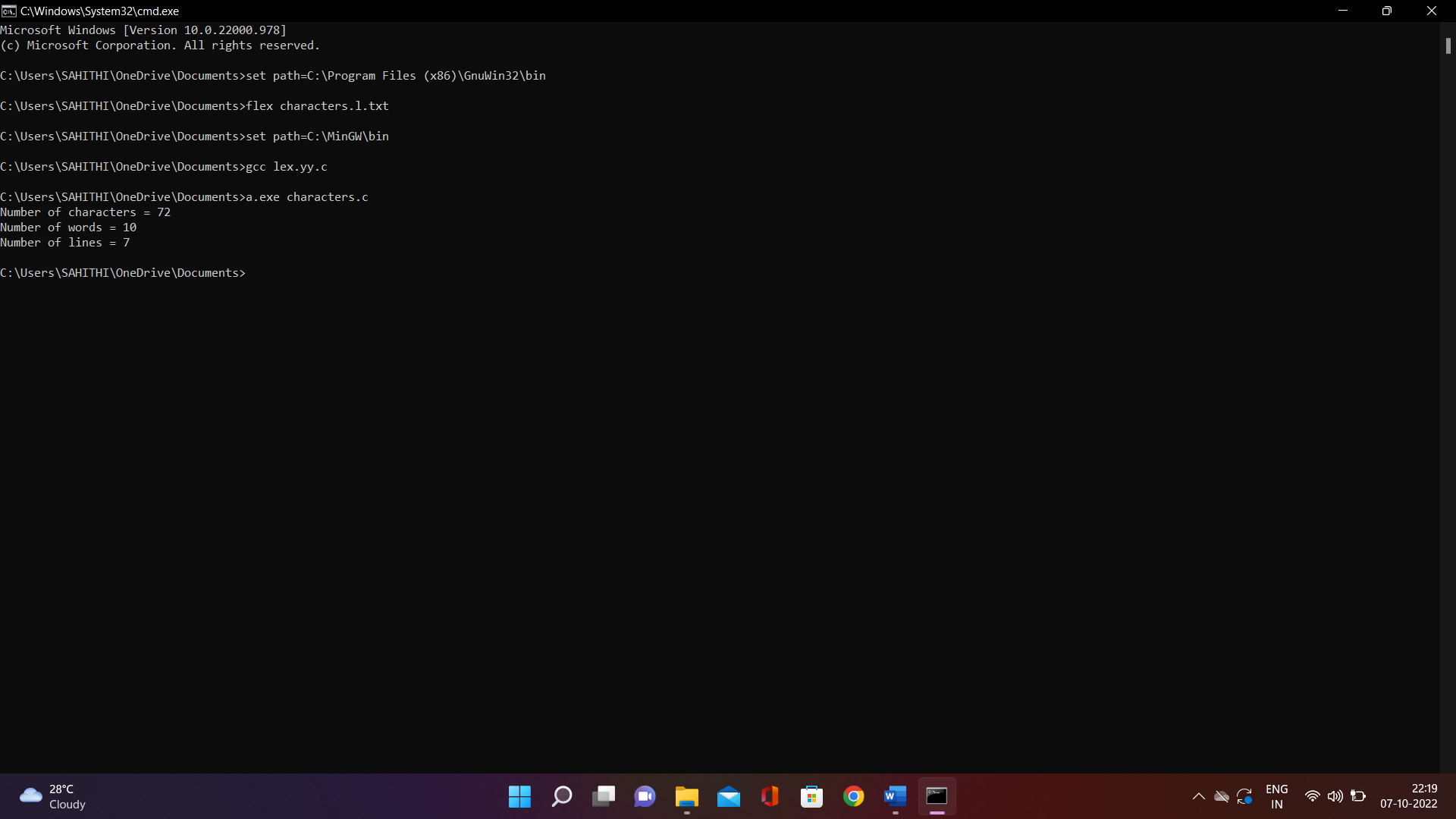Viewport: 1456px width, 819px height.
Task: Launch Microsoft Office from taskbar
Action: (770, 796)
